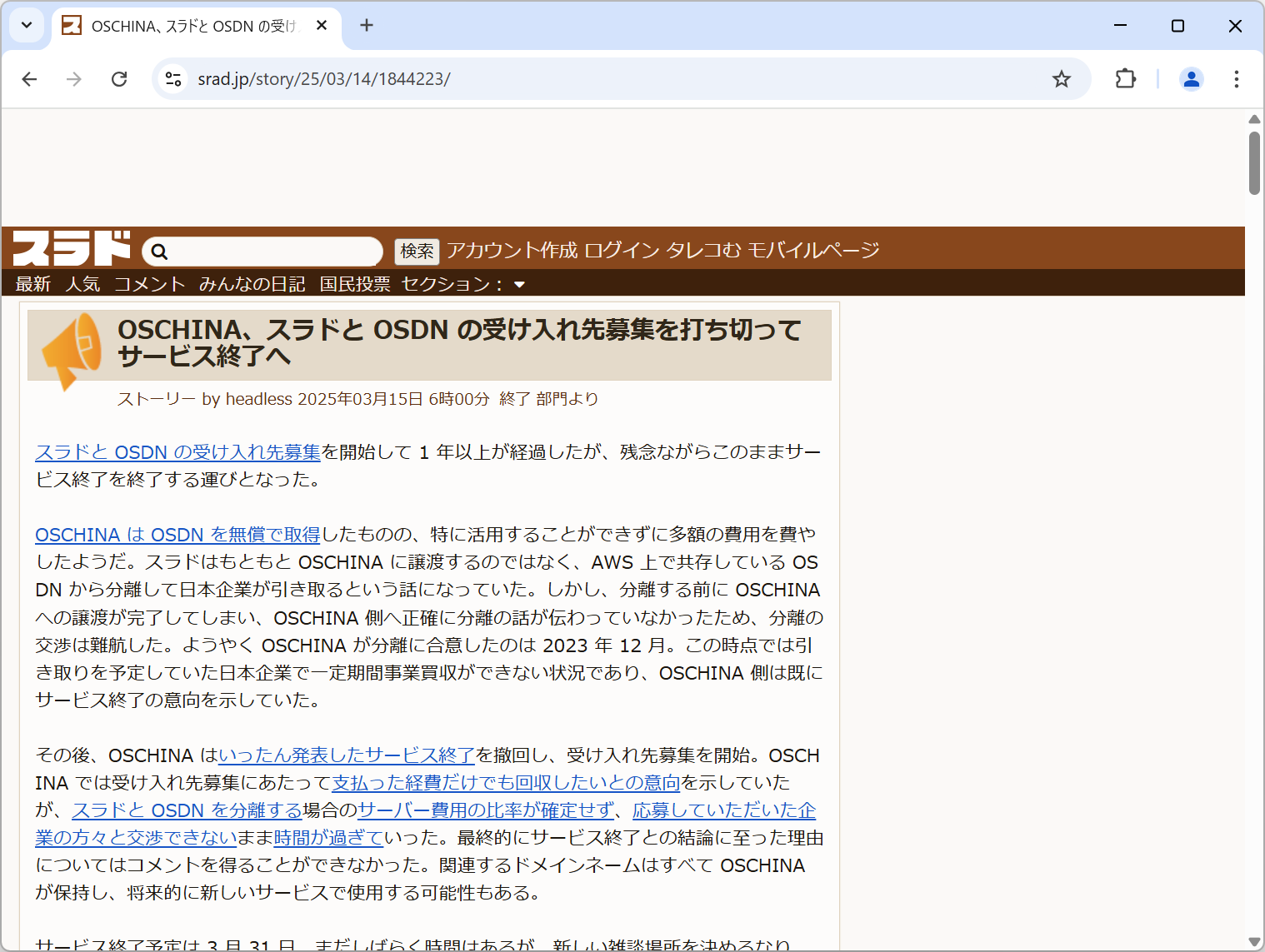This screenshot has width=1265, height=952.
Task: Click the 検索 search button
Action: tap(417, 251)
